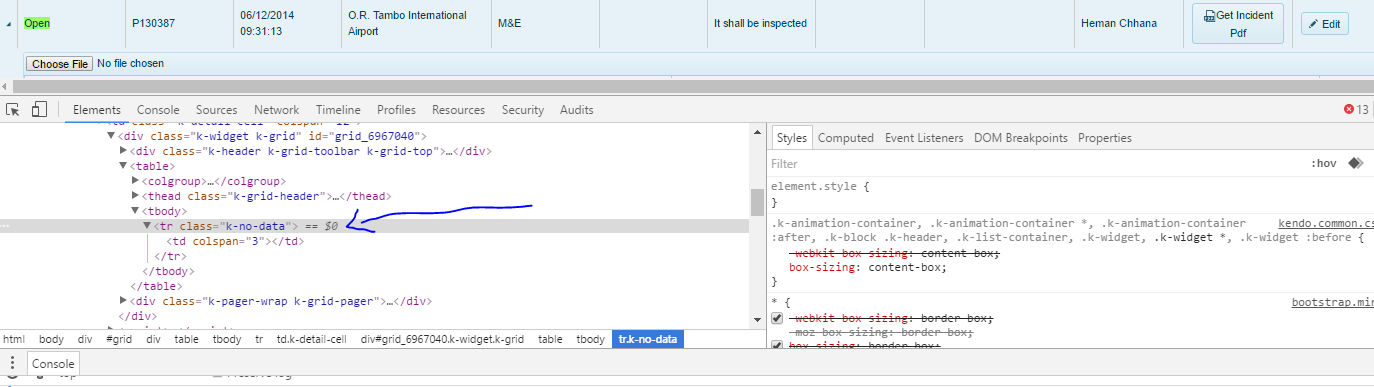Click the elements panel vertical scrollbar thumb

(757, 202)
